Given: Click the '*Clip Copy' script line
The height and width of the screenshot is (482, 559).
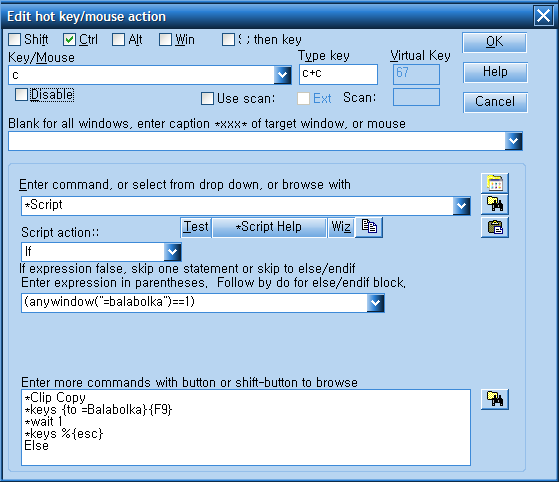Looking at the screenshot, I should (x=55, y=398).
